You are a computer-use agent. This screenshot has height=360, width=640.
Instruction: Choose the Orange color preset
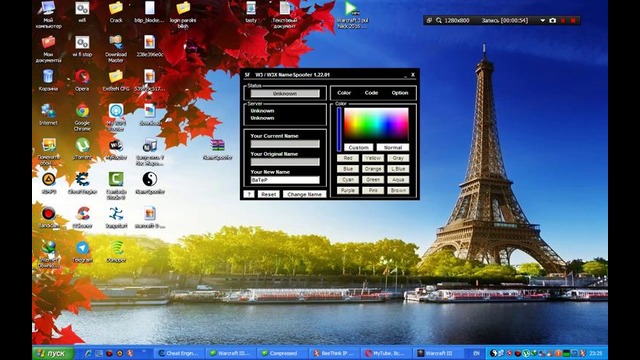(373, 169)
